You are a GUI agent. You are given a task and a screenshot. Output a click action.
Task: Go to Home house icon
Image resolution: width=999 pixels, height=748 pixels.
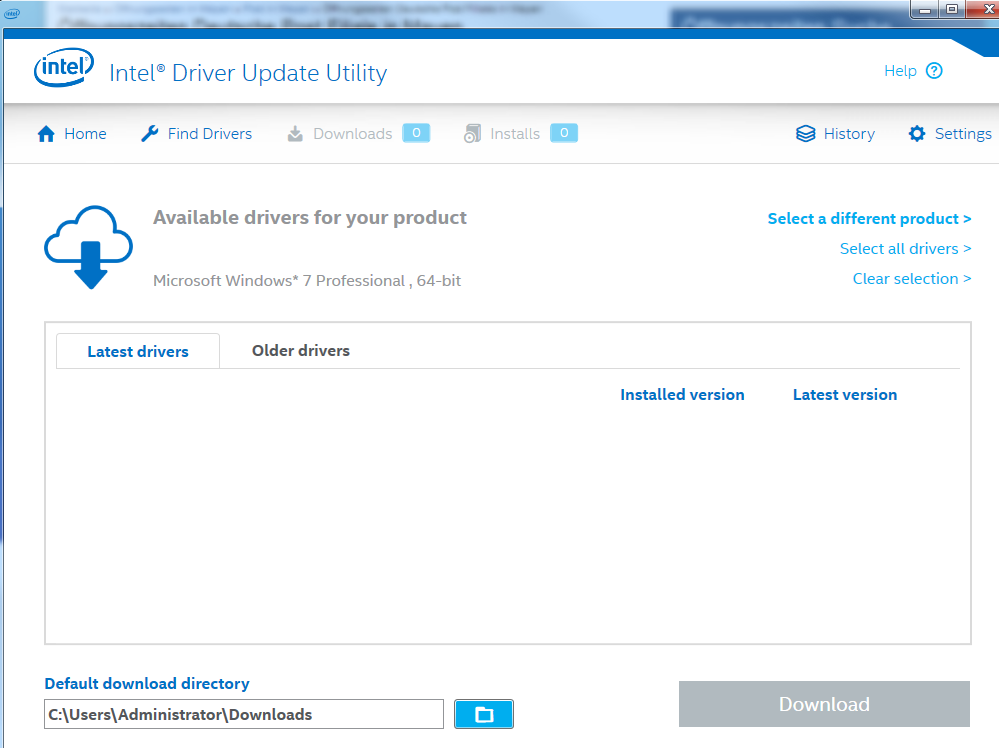point(46,134)
